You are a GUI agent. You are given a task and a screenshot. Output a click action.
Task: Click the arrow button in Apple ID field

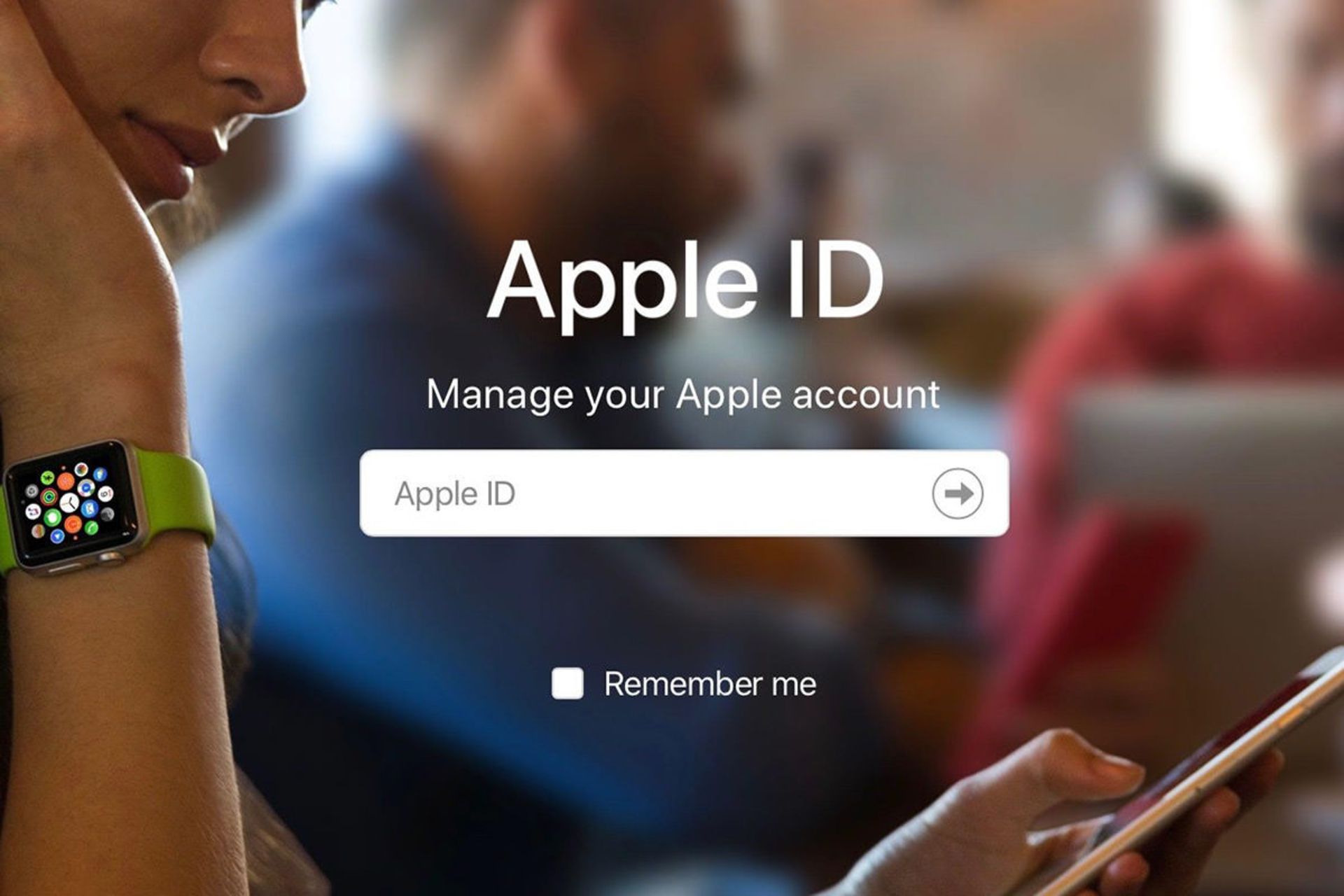pyautogui.click(x=957, y=493)
